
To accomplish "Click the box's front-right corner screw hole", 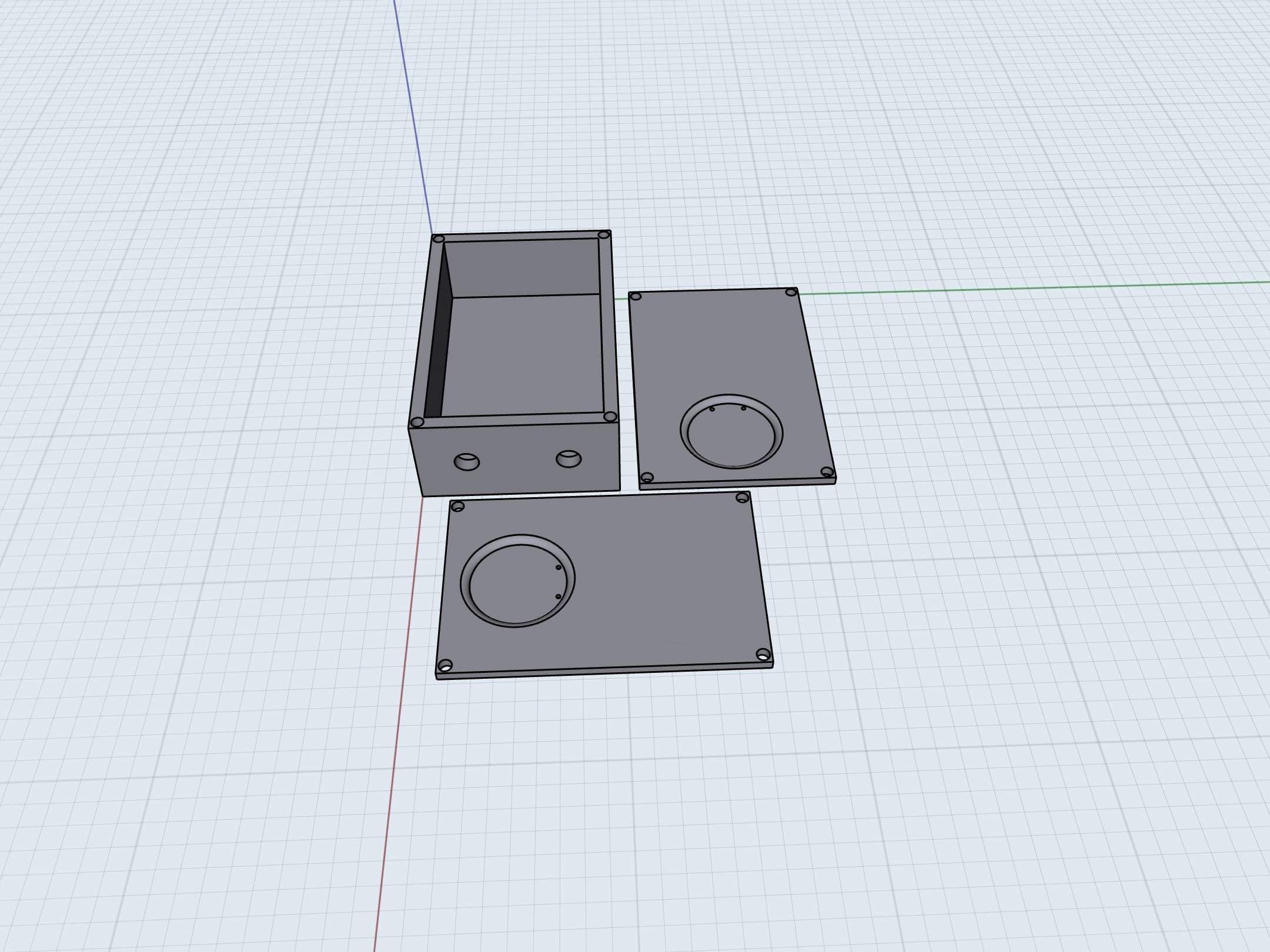I will click(610, 417).
